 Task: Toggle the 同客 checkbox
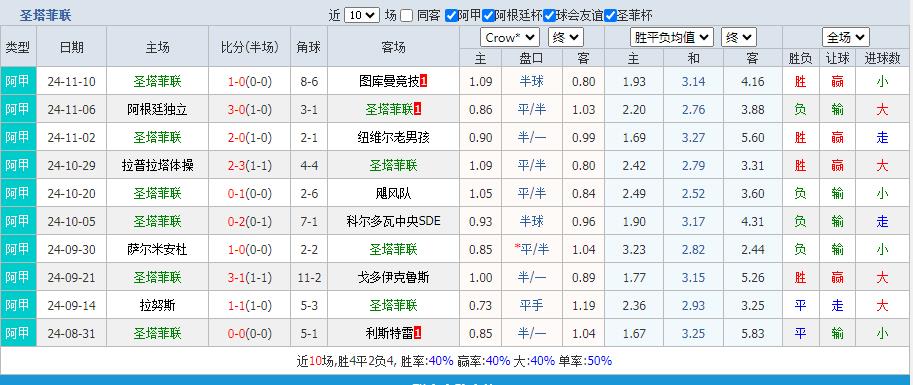(x=407, y=16)
